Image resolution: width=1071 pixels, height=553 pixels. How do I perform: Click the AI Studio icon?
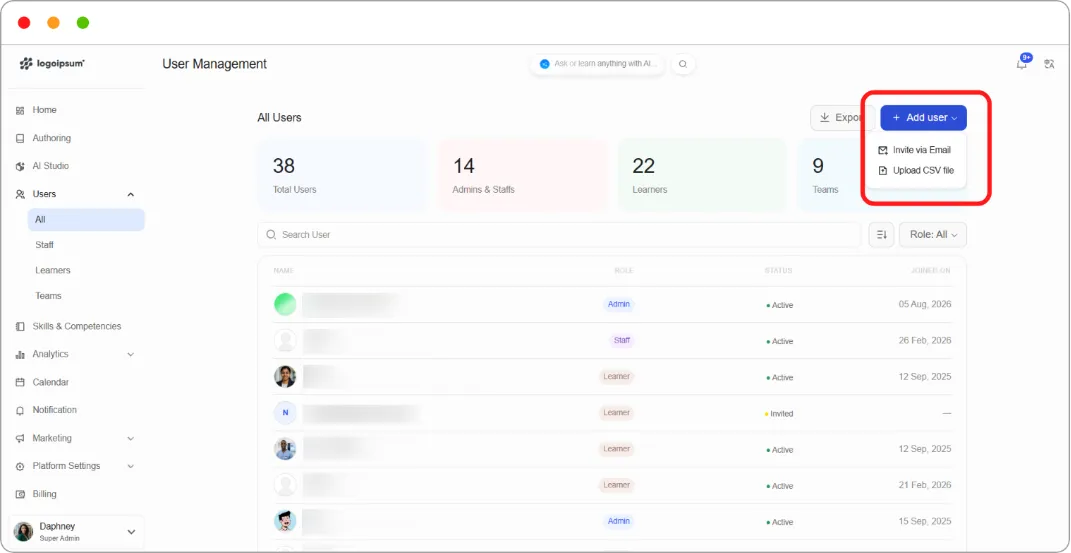point(20,166)
